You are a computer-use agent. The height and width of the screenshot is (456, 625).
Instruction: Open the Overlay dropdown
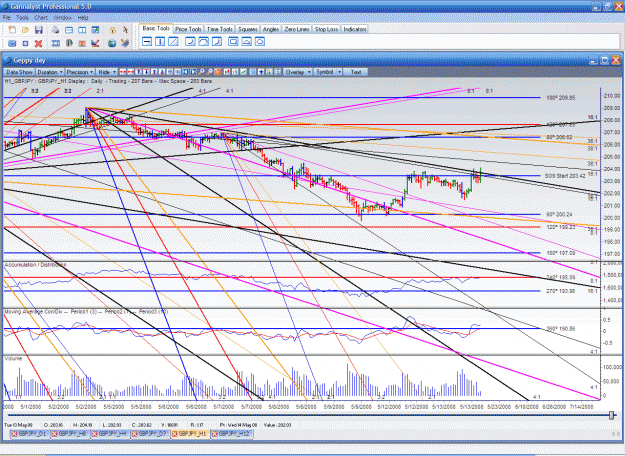pos(298,72)
